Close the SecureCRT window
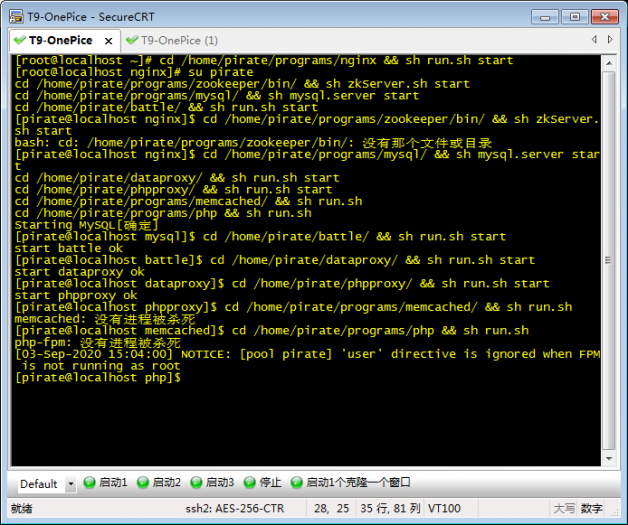The height and width of the screenshot is (525, 628). [604, 17]
